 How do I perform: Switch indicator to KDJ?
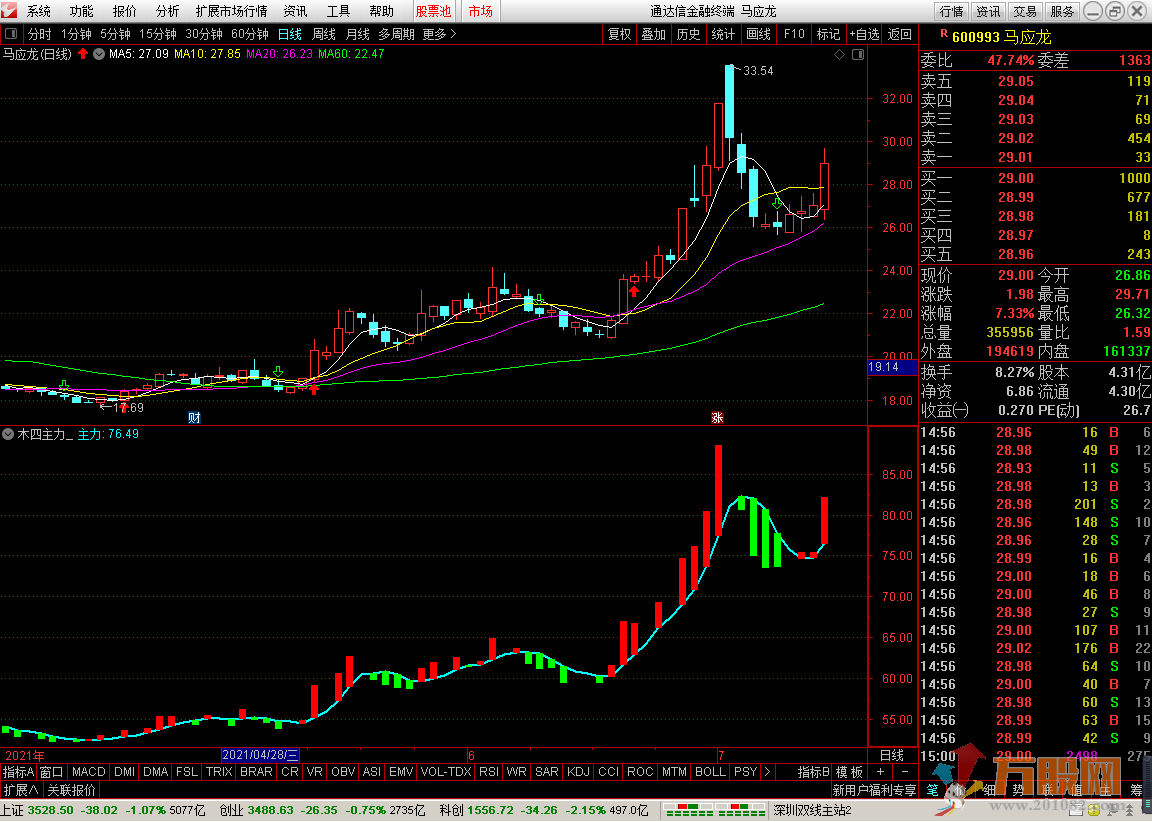click(x=579, y=771)
